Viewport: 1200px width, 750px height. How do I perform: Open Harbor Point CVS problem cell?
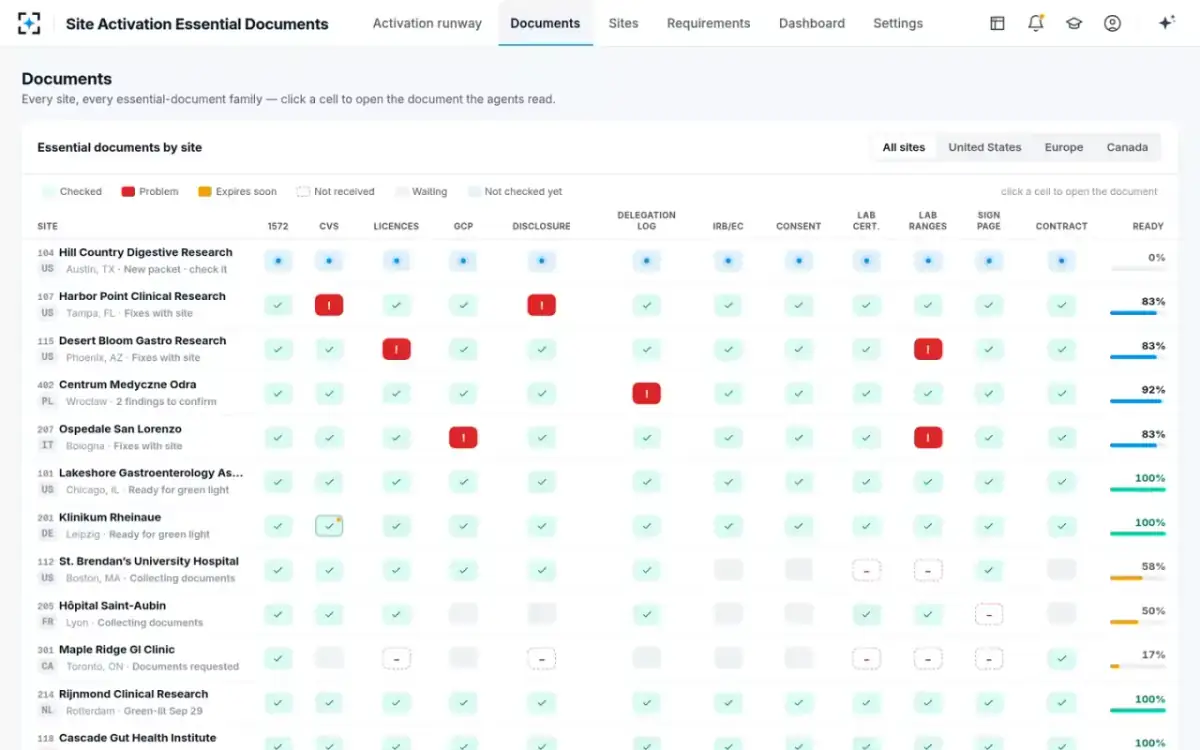pyautogui.click(x=329, y=305)
